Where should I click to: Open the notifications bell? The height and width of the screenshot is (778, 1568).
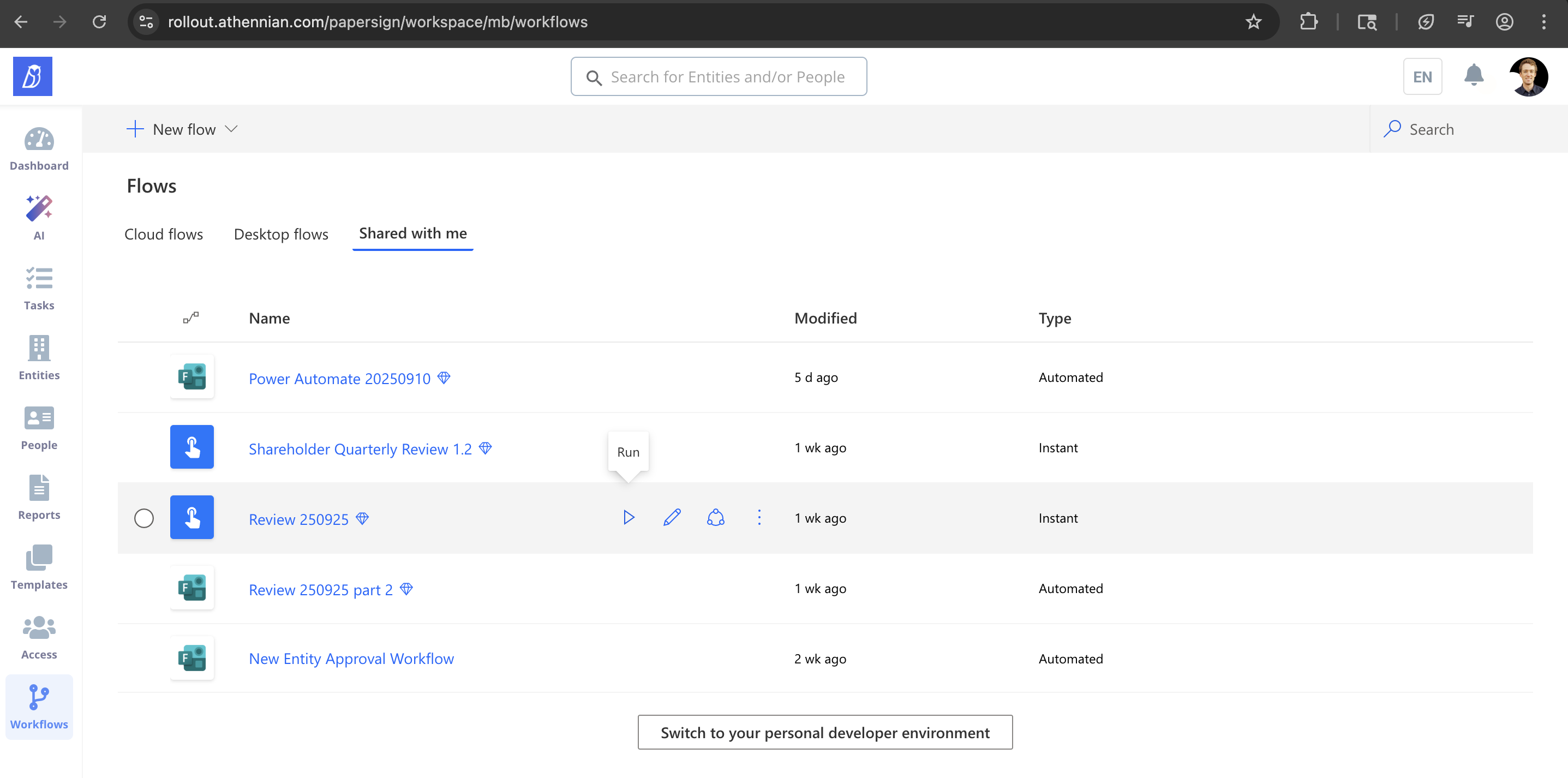coord(1473,76)
